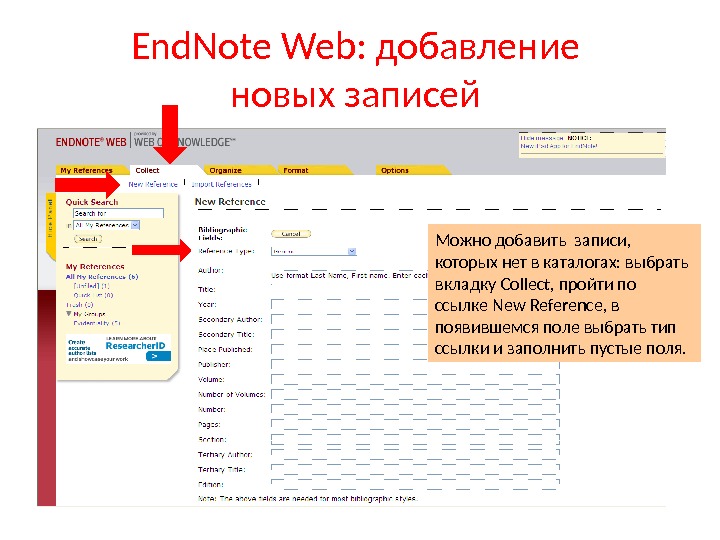The width and height of the screenshot is (720, 540).
Task: Open the Quick List (0) link
Action: [93, 295]
